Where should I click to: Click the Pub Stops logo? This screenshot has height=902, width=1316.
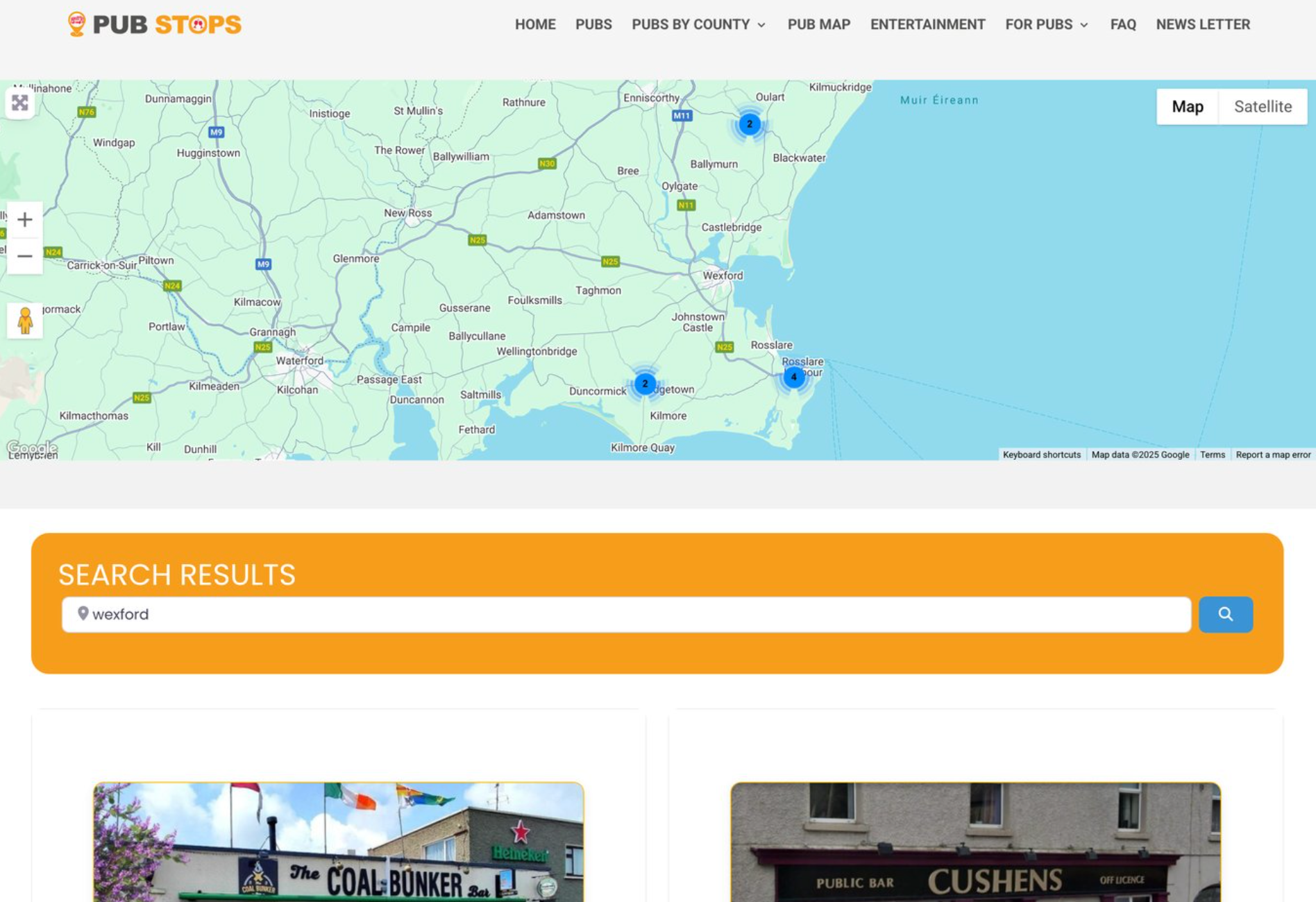tap(154, 24)
